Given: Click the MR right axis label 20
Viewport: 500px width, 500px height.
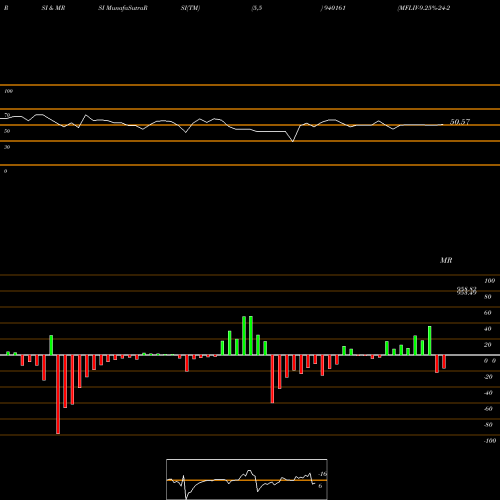Looking at the screenshot, I should click(488, 345).
